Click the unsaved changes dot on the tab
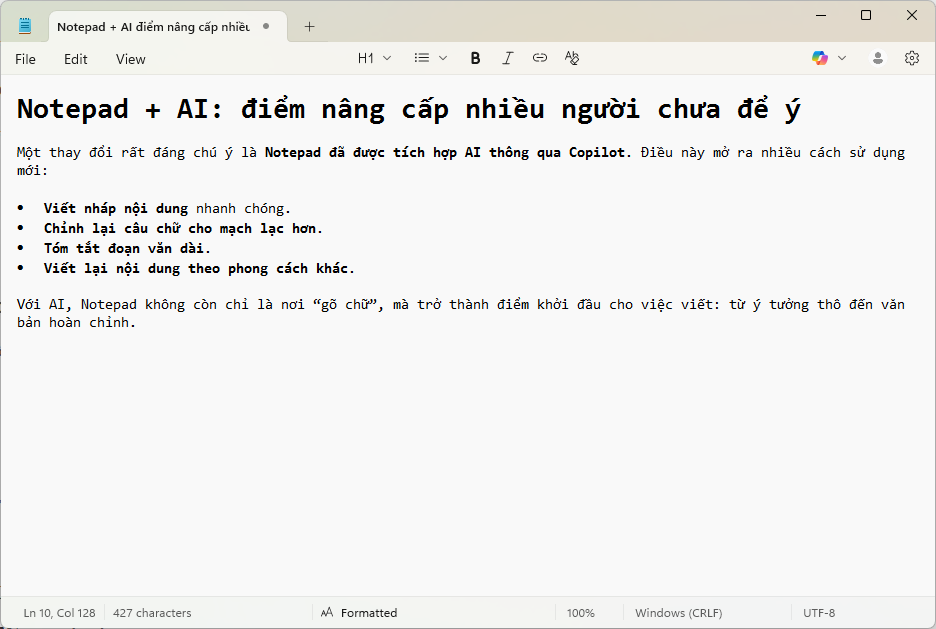Screen dimensions: 936x629 (x=266, y=26)
